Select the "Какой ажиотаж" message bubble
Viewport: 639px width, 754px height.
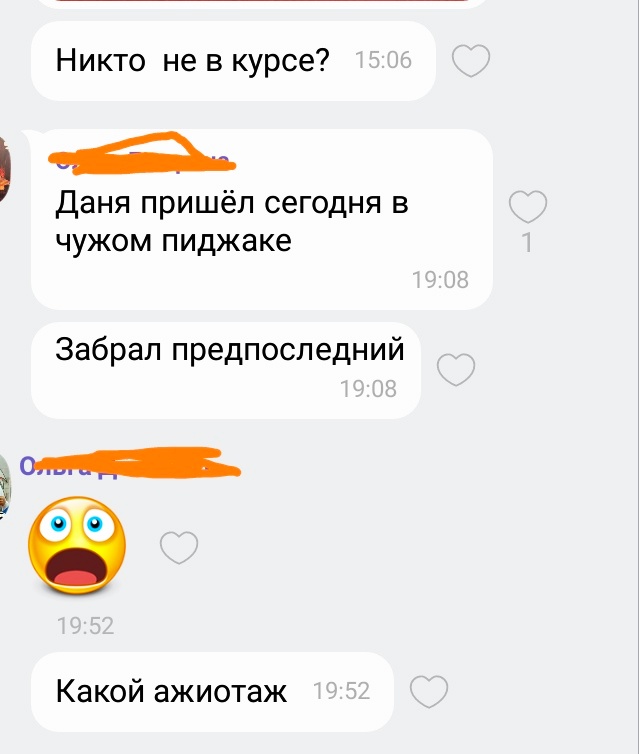pyautogui.click(x=213, y=691)
